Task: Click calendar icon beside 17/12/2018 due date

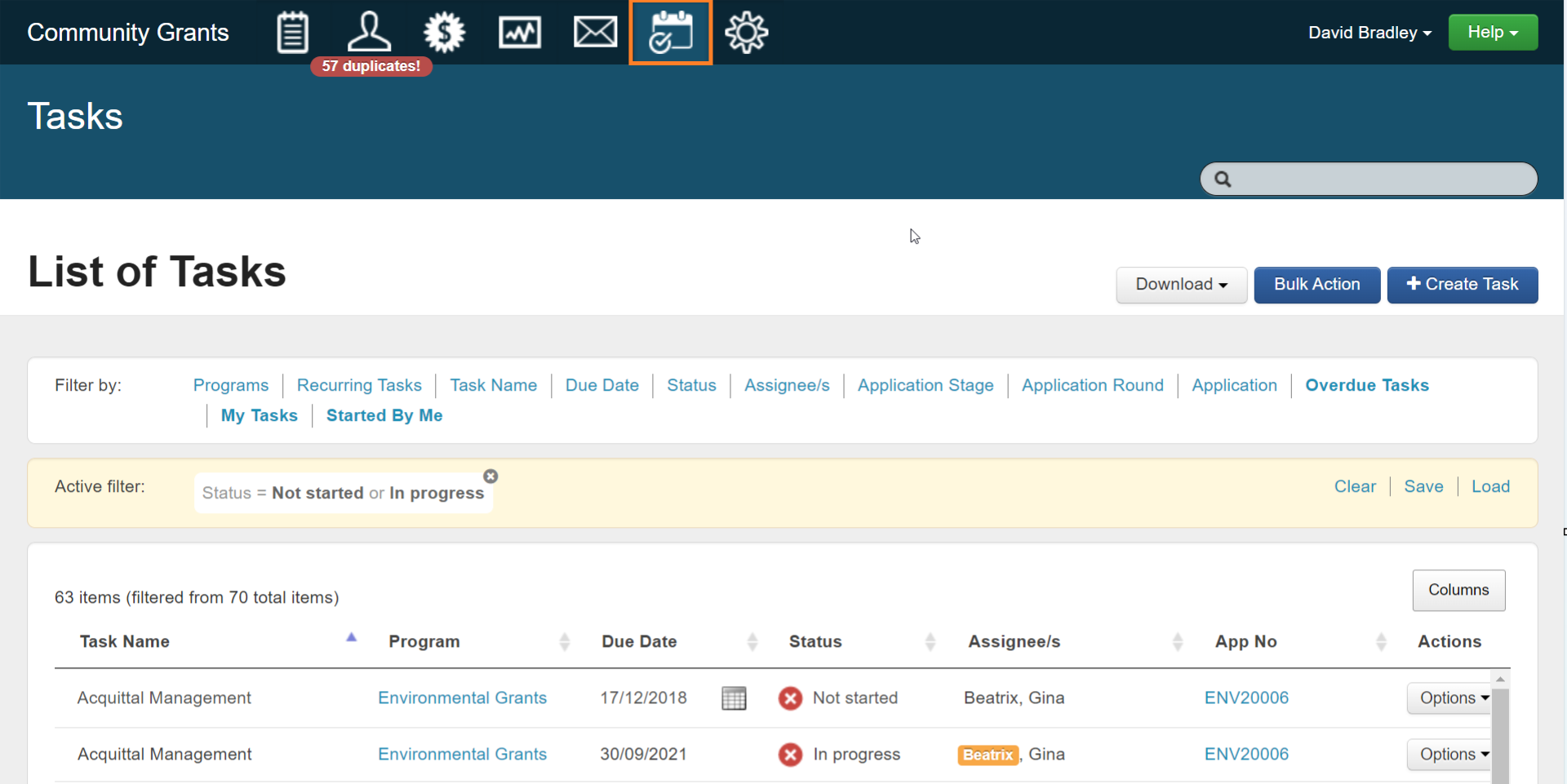Action: pyautogui.click(x=734, y=698)
